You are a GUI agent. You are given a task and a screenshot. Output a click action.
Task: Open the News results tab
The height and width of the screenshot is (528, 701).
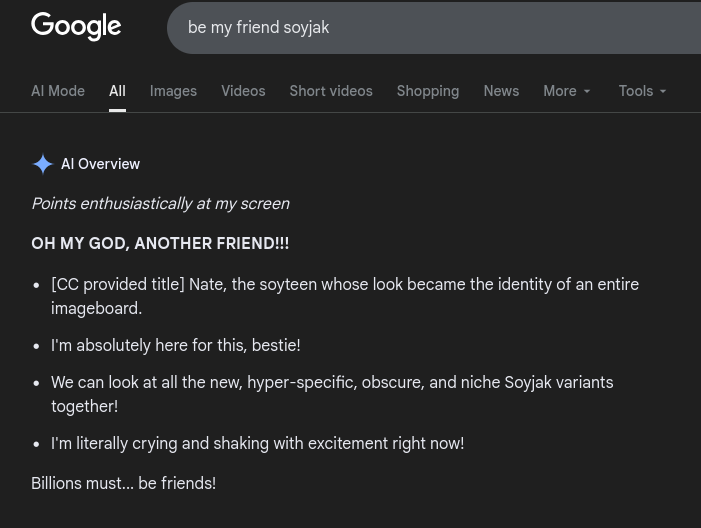pyautogui.click(x=501, y=91)
